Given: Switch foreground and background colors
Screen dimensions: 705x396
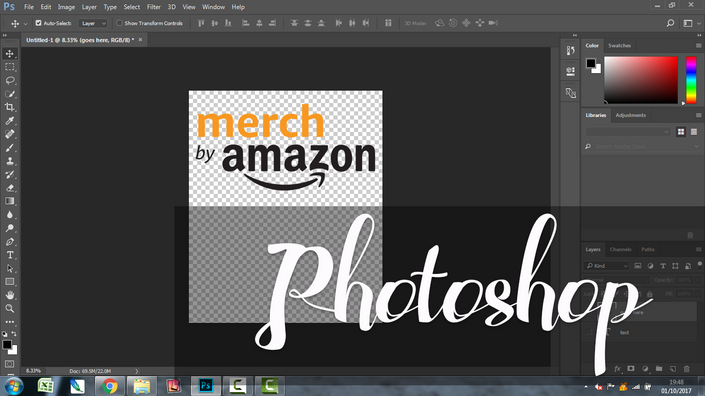Looking at the screenshot, I should coord(14,334).
